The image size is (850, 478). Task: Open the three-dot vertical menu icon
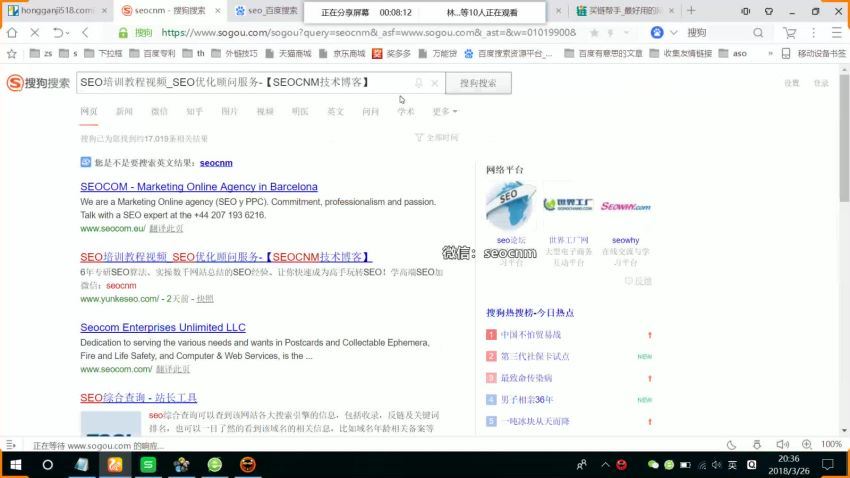tap(814, 33)
